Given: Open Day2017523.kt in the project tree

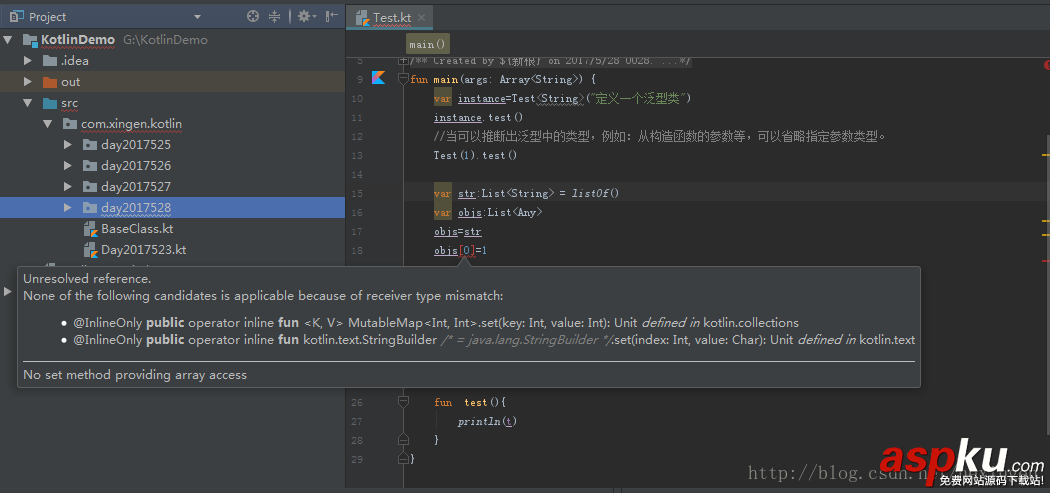Looking at the screenshot, I should 143,250.
